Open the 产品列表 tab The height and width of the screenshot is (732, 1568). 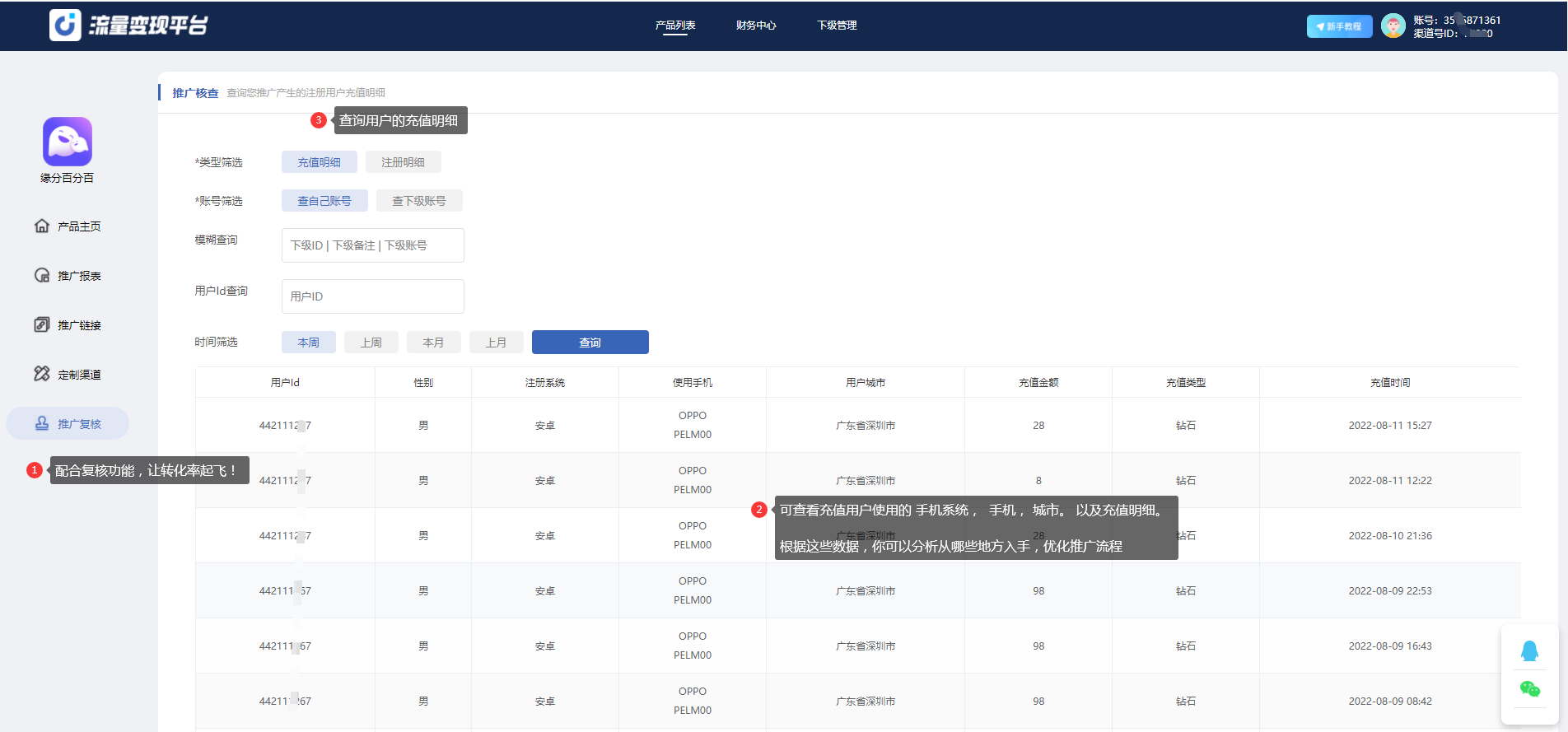[x=675, y=26]
